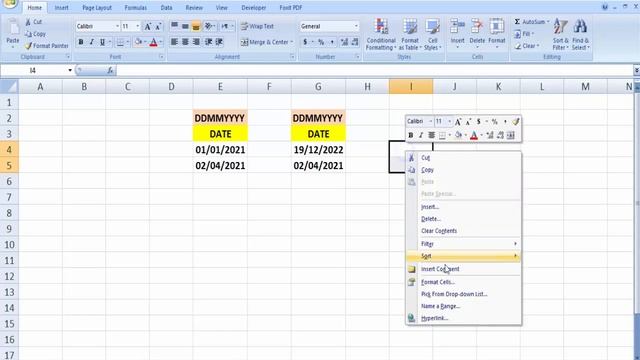This screenshot has height=360, width=640.
Task: Open Cell Styles gallery
Action: (432, 35)
